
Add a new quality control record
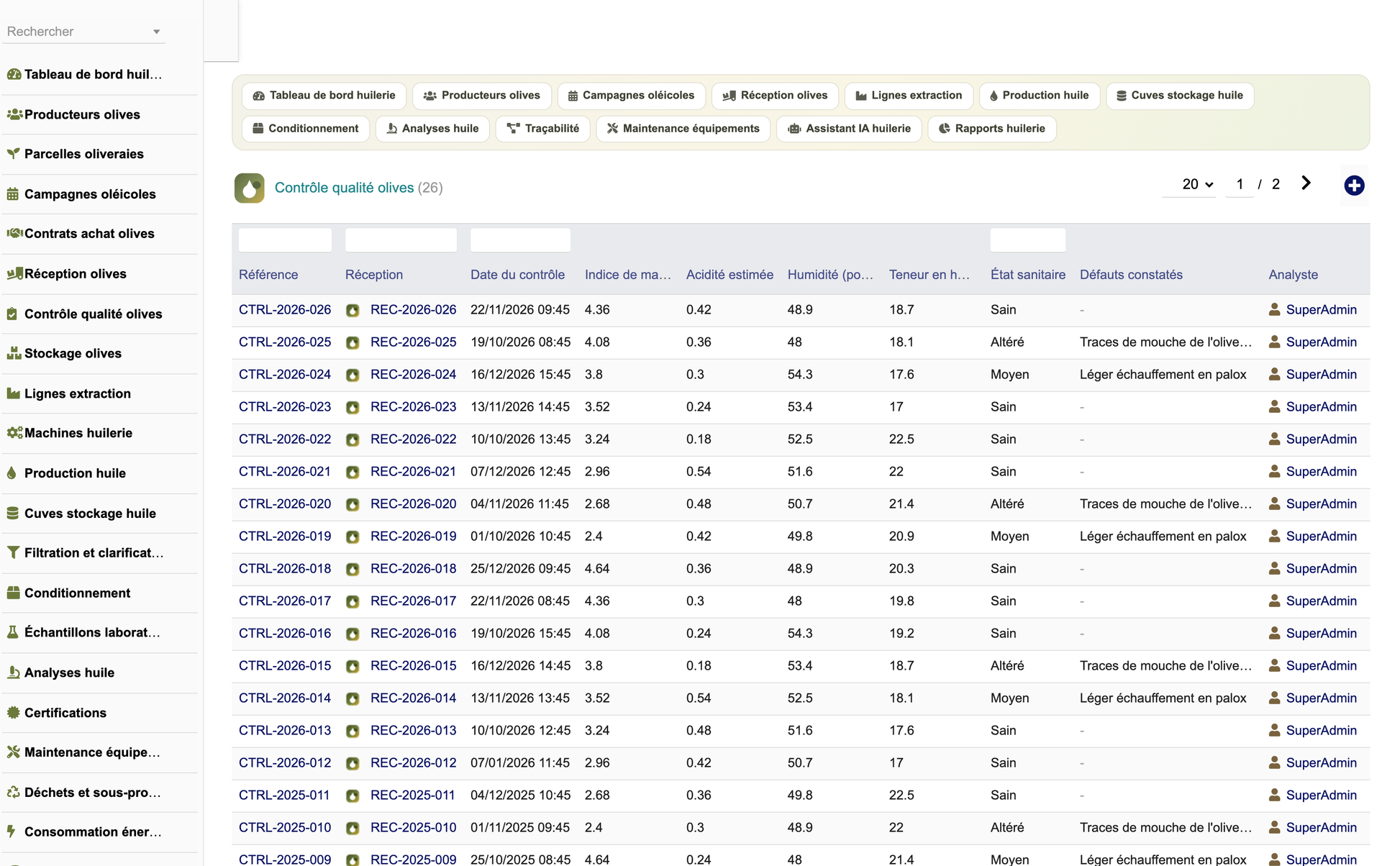click(x=1354, y=186)
